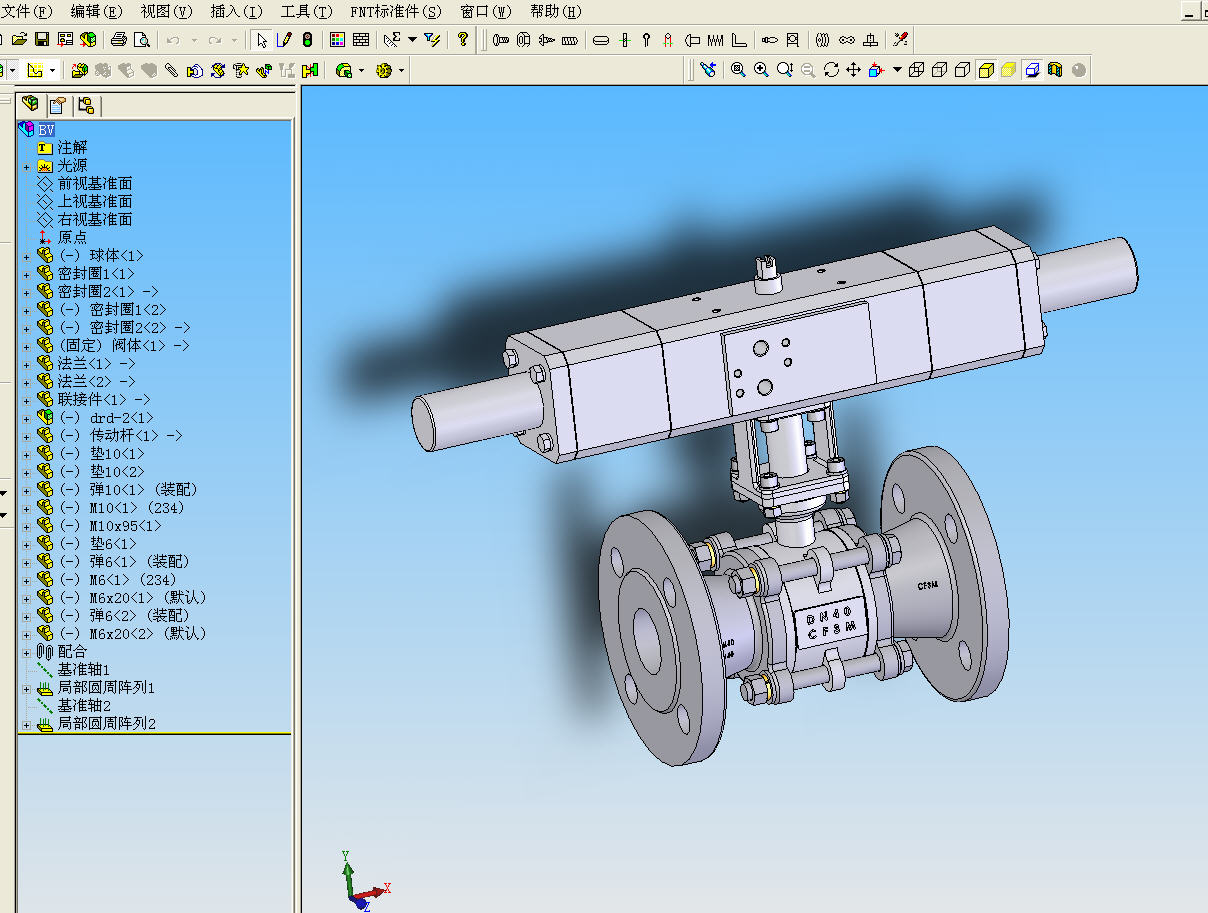
Task: Switch to Wireframe display mode
Action: pos(916,70)
